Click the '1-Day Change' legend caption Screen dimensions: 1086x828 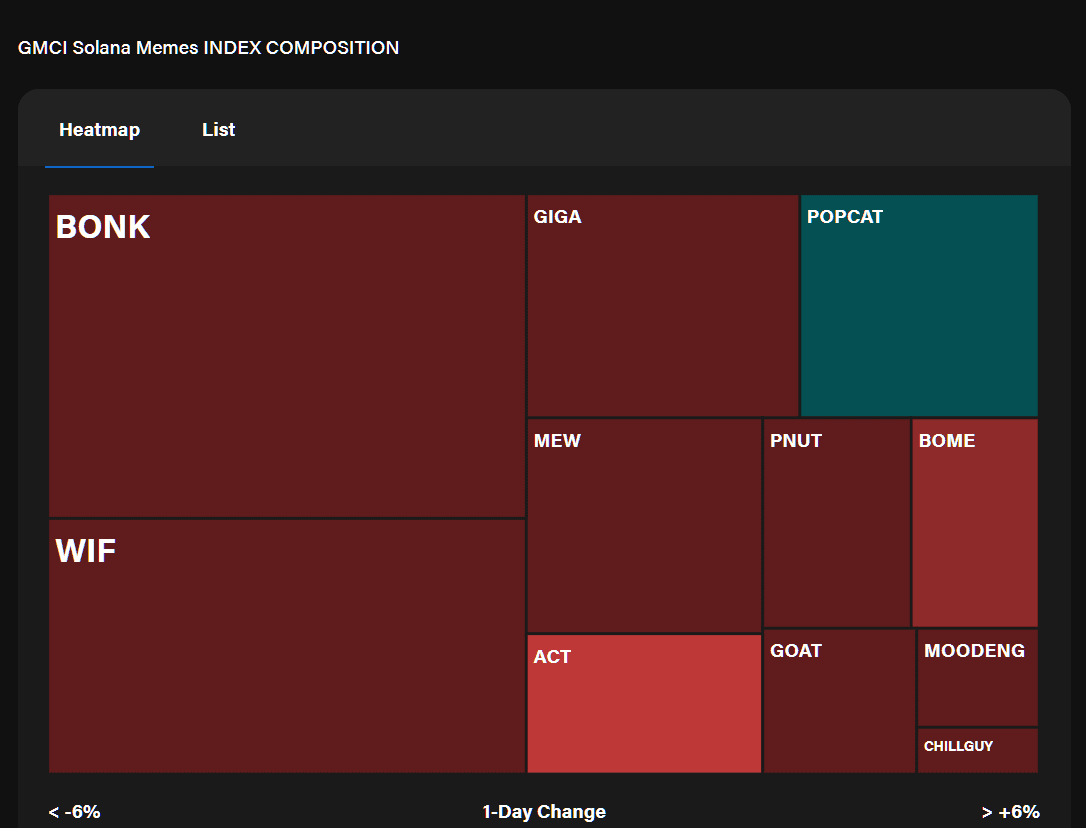point(544,812)
